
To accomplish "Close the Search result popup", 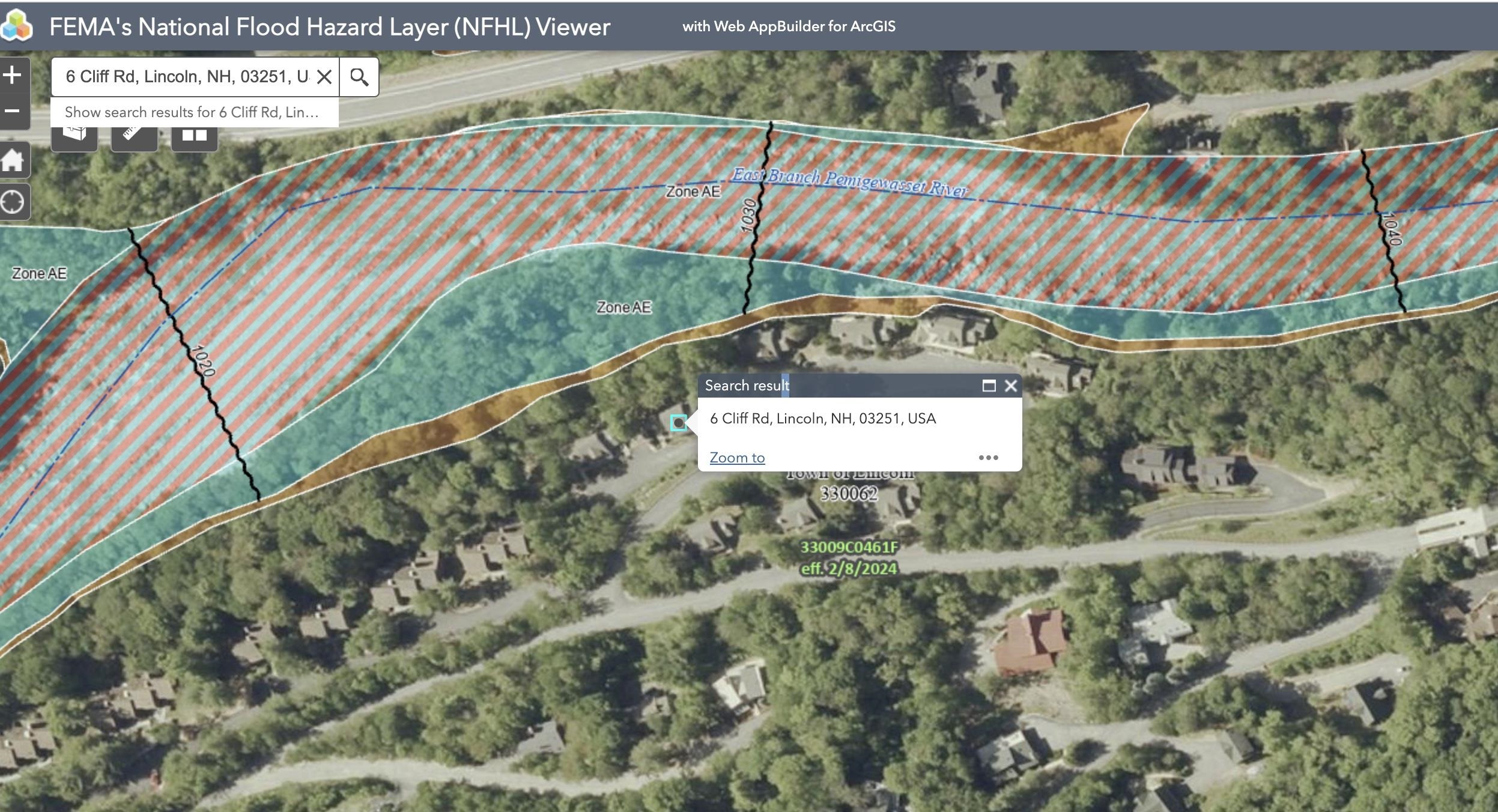I will point(1011,386).
